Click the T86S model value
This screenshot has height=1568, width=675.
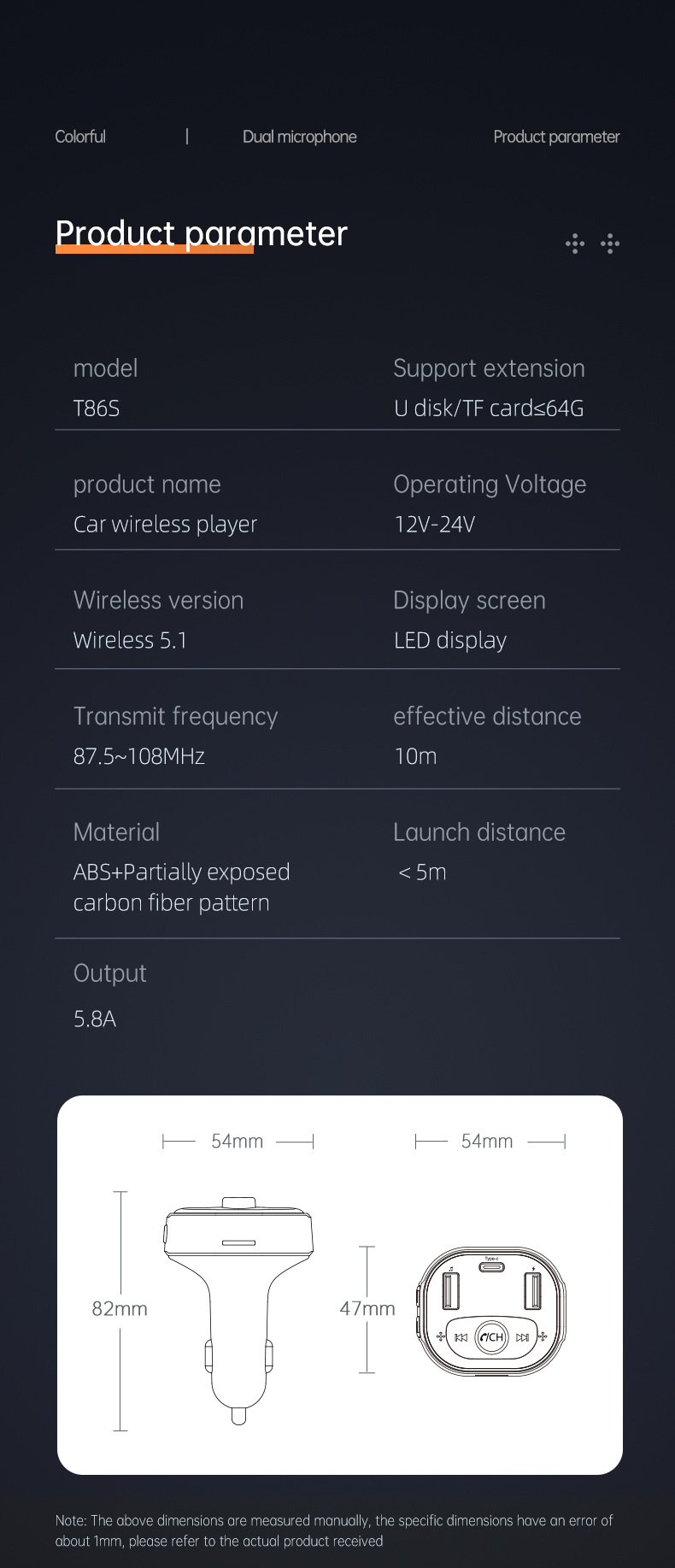click(x=97, y=408)
